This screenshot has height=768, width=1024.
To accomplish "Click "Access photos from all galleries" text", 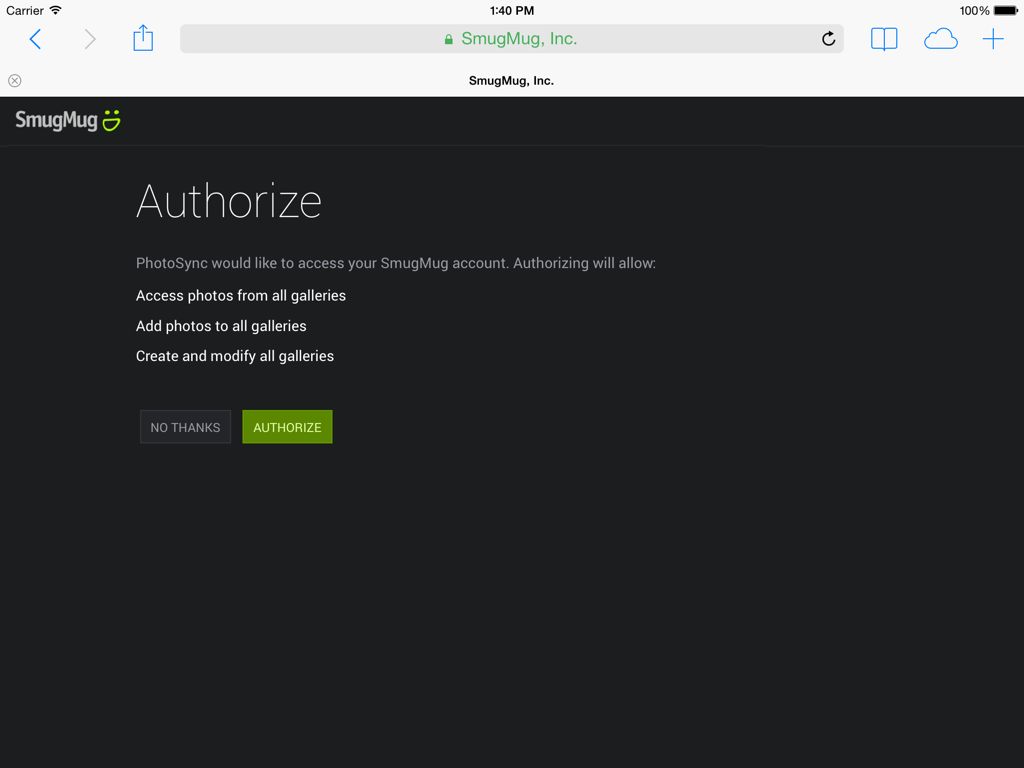I will [241, 296].
